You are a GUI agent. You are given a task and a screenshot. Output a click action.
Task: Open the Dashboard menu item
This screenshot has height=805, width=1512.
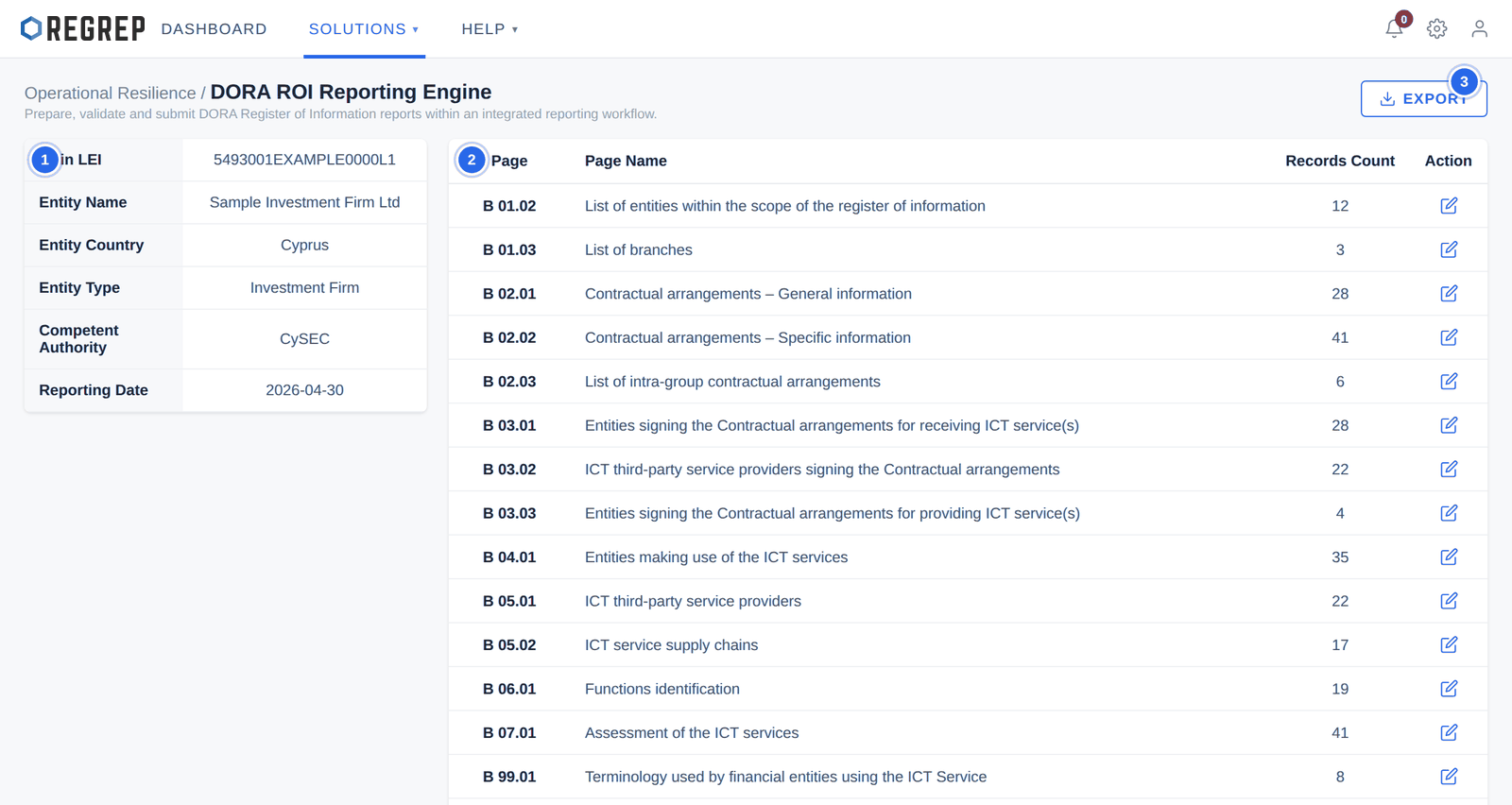(x=214, y=29)
